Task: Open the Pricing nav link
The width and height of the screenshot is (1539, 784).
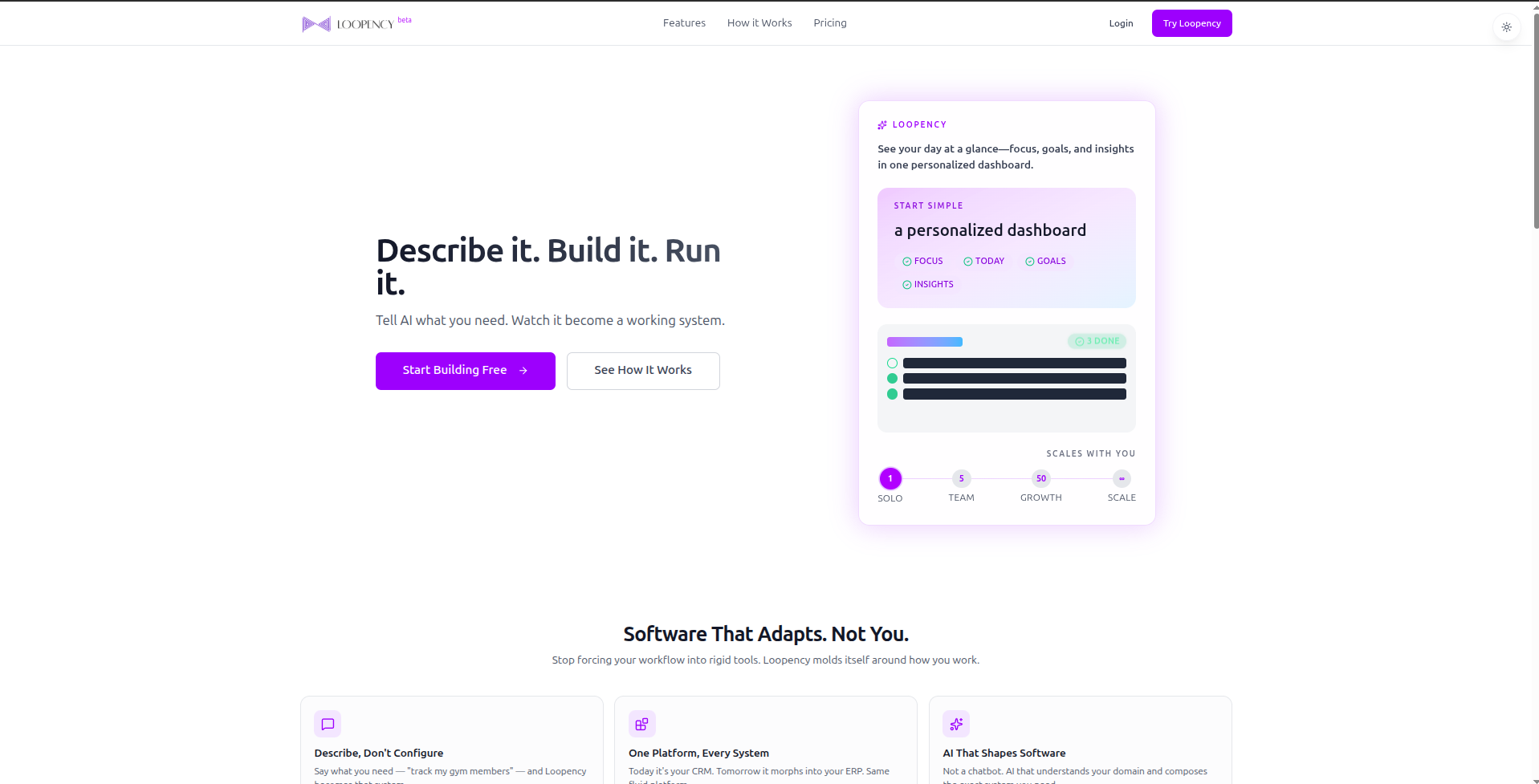Action: tap(829, 23)
